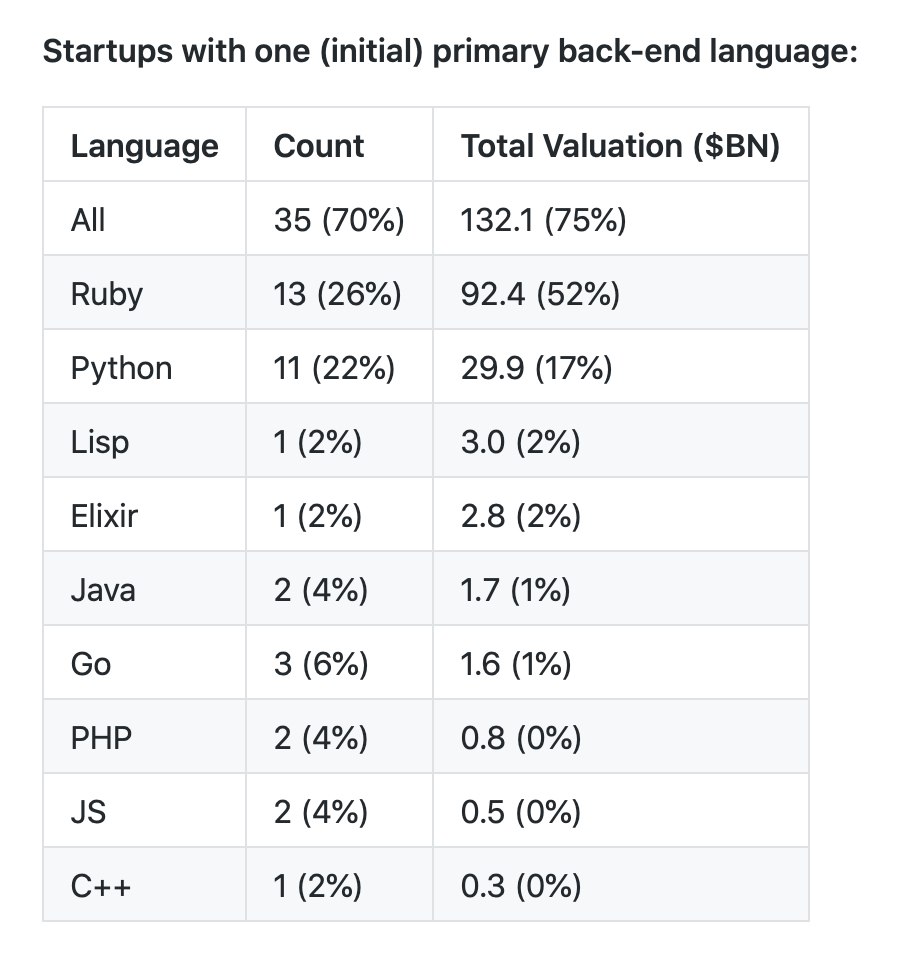Select the Java language cell
Screen dimensions: 898x978
103,590
